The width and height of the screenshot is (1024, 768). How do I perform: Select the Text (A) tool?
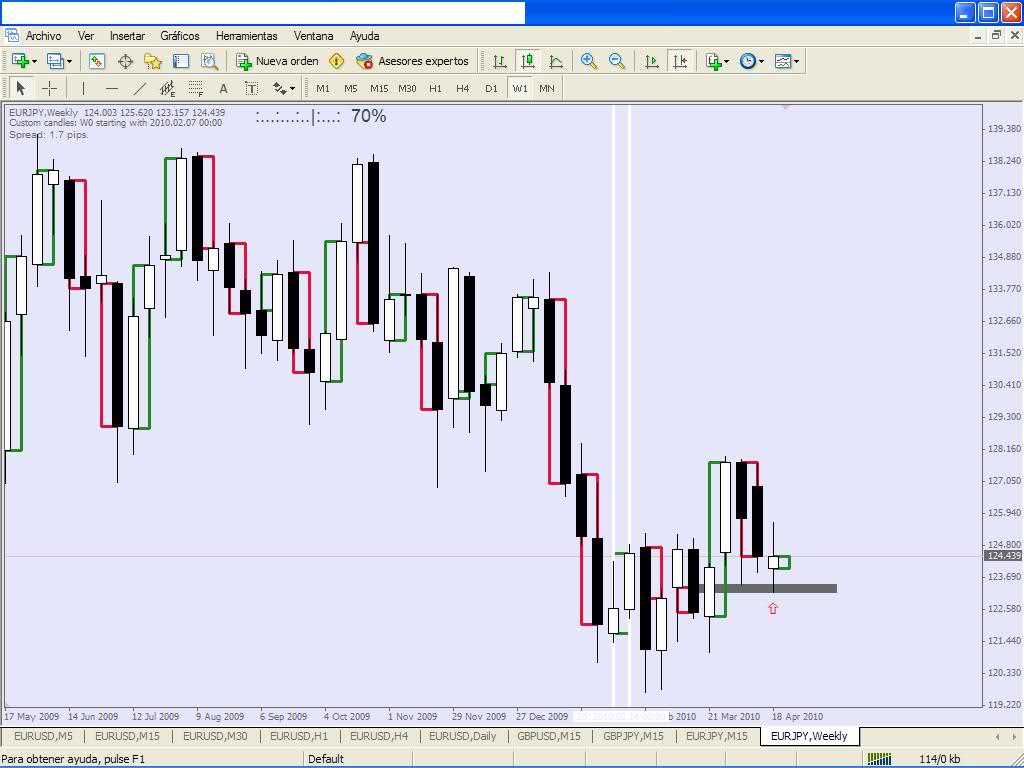[x=223, y=88]
